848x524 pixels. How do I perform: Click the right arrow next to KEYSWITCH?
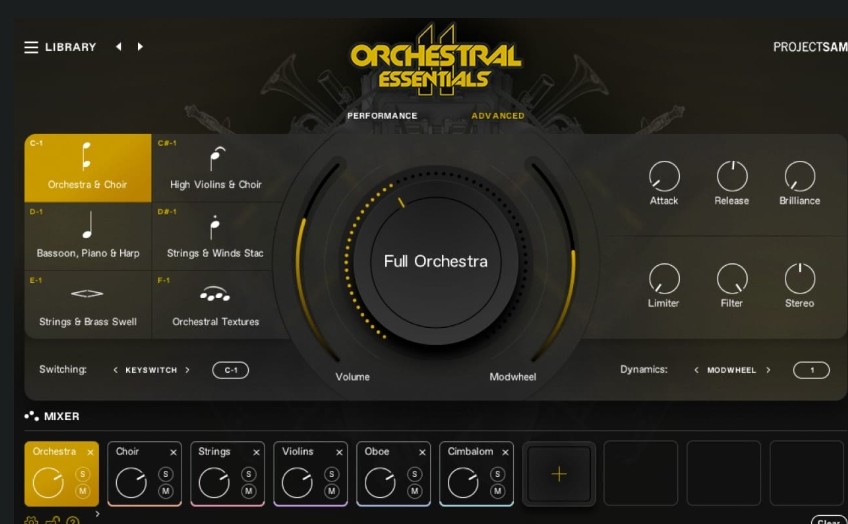(187, 370)
